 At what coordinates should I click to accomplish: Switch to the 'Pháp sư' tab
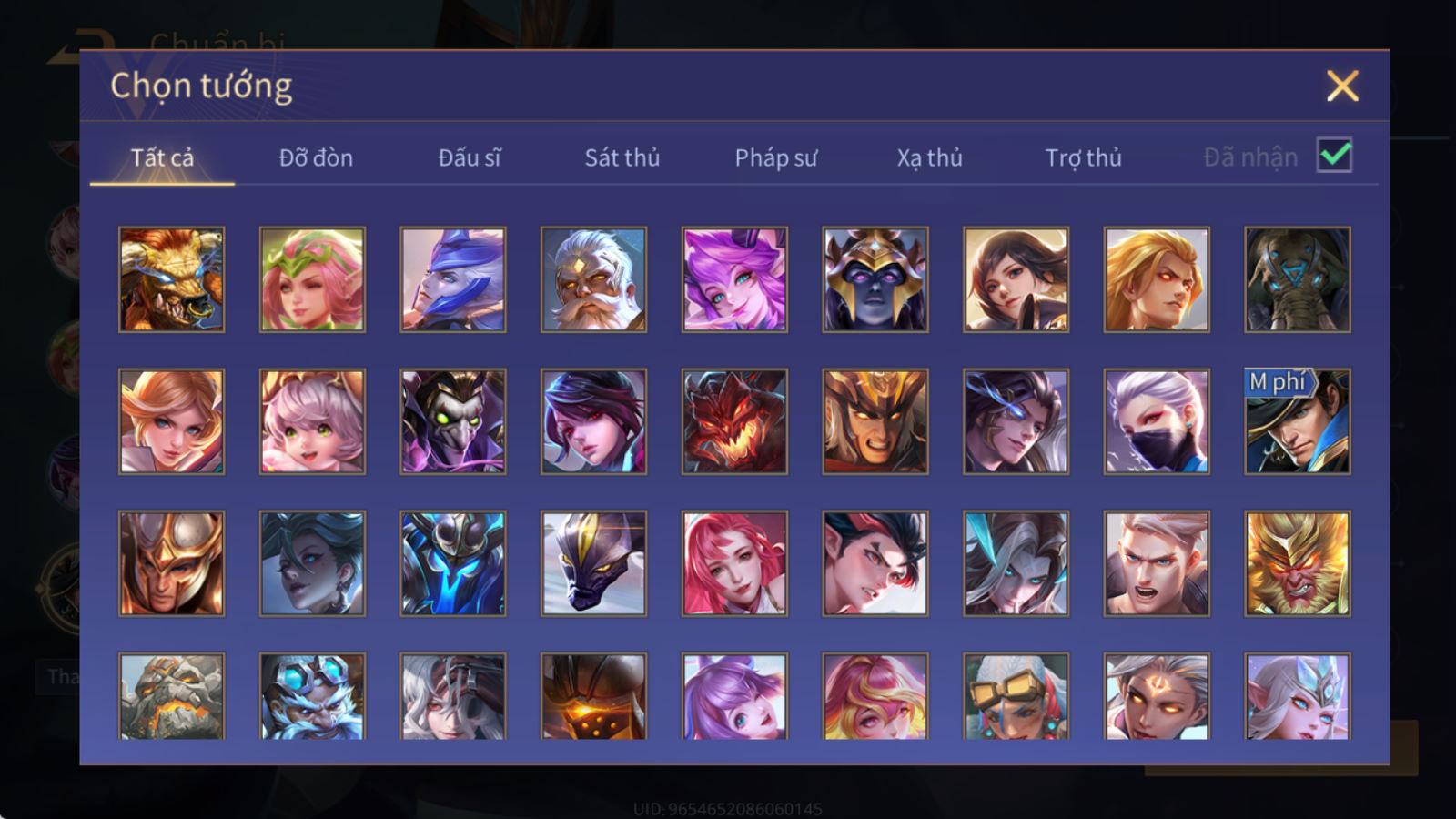(x=776, y=157)
